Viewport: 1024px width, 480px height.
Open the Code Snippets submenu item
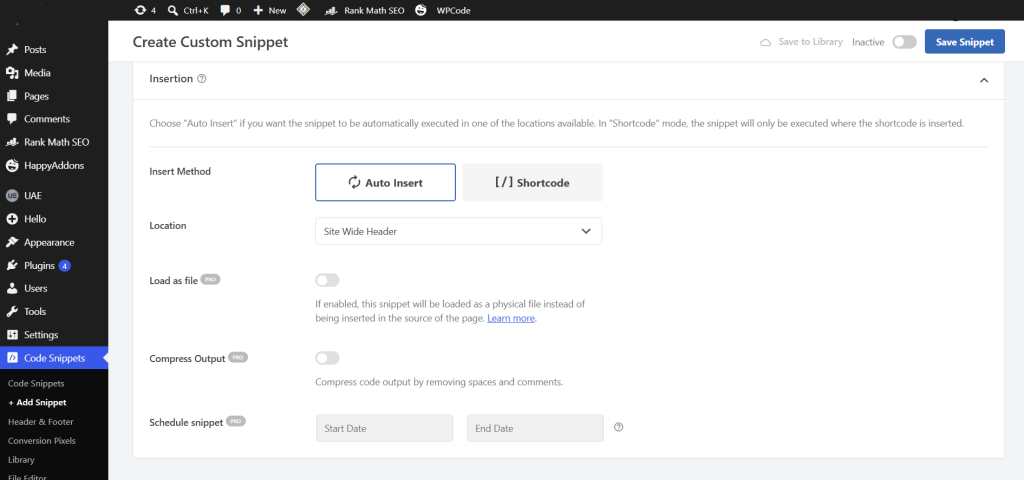36,383
